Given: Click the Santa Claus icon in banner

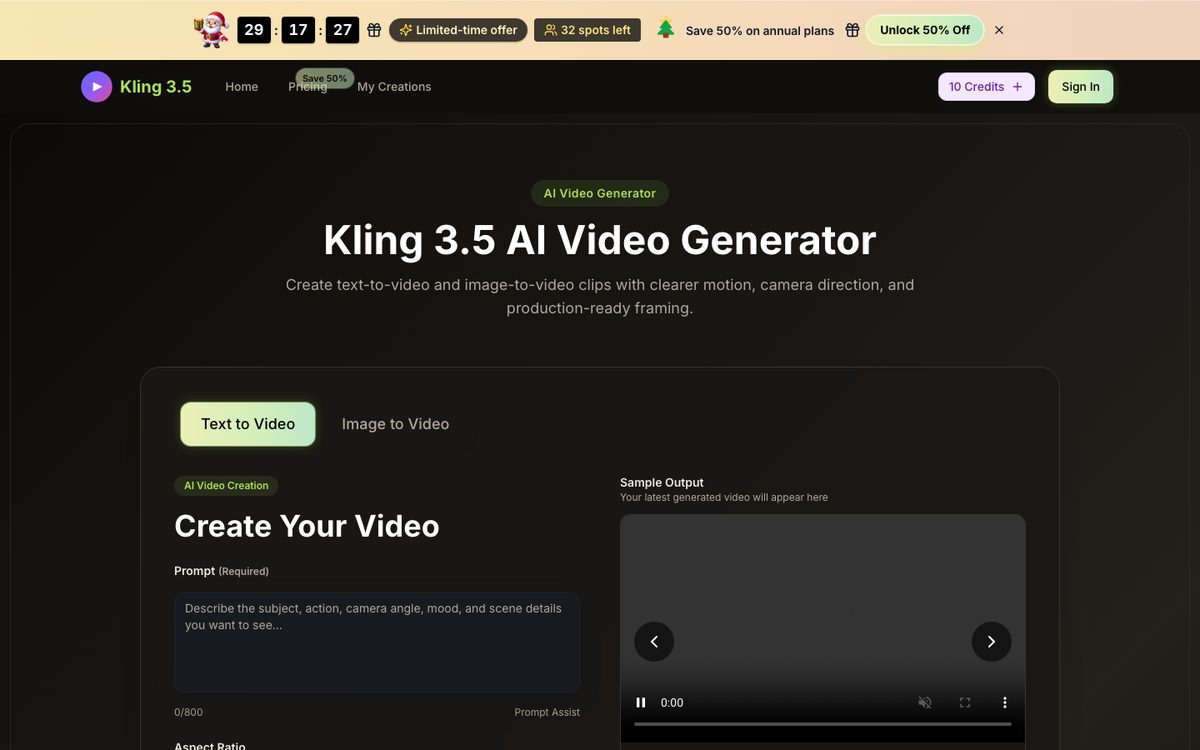Looking at the screenshot, I should tap(211, 30).
